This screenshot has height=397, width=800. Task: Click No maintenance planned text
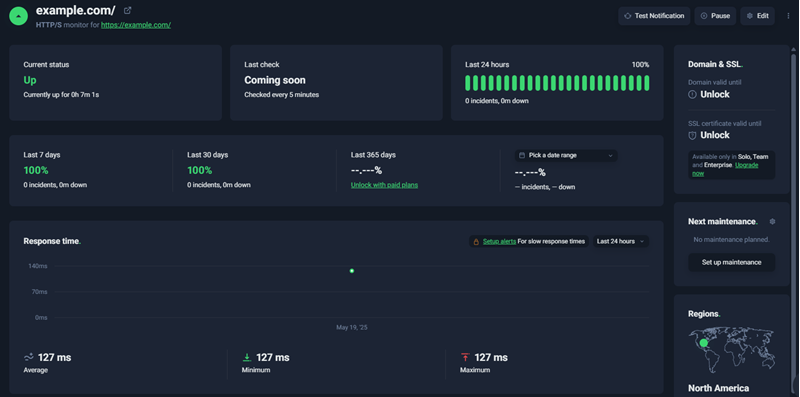pyautogui.click(x=732, y=239)
